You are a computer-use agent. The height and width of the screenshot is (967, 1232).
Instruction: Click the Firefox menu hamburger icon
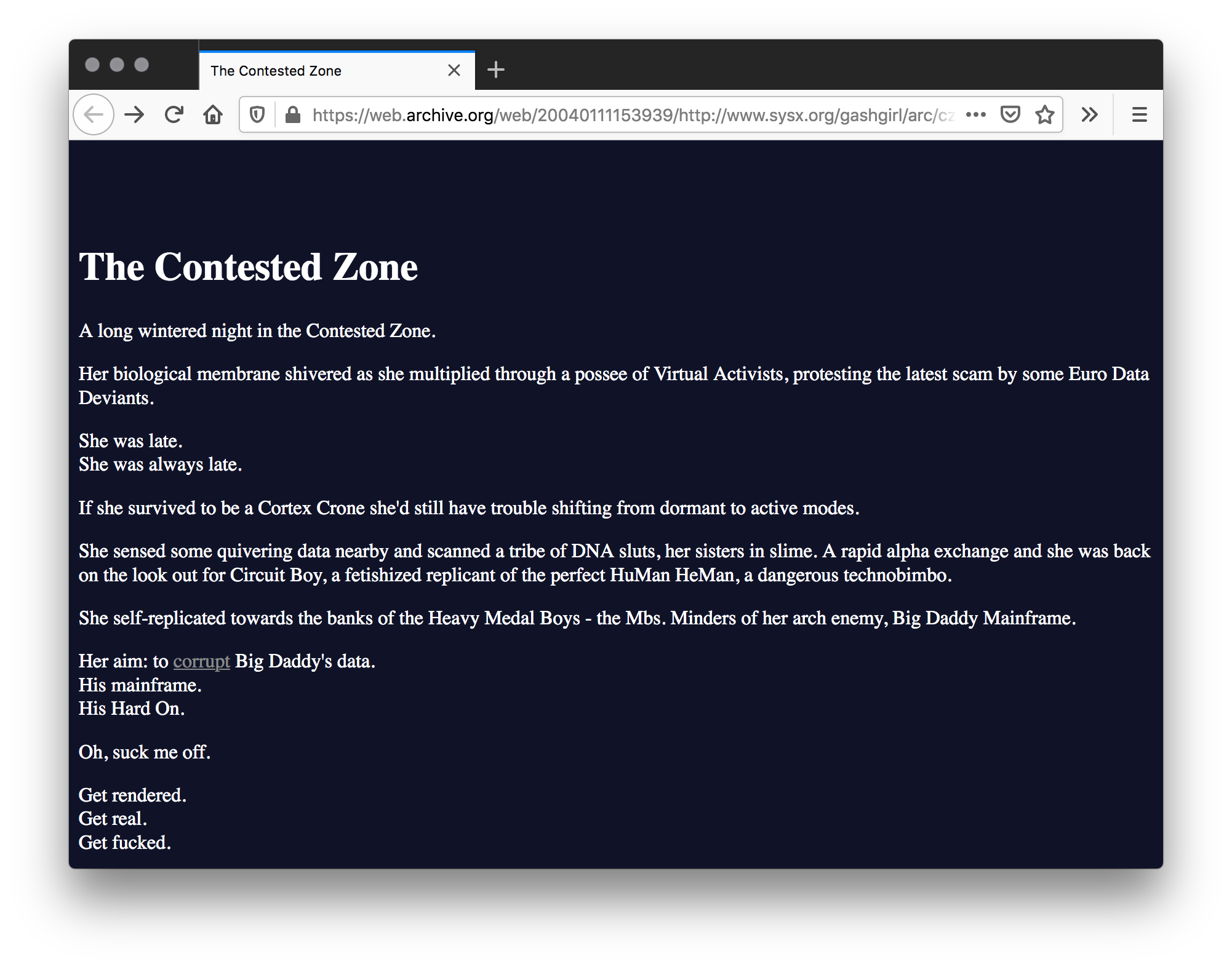click(1139, 114)
